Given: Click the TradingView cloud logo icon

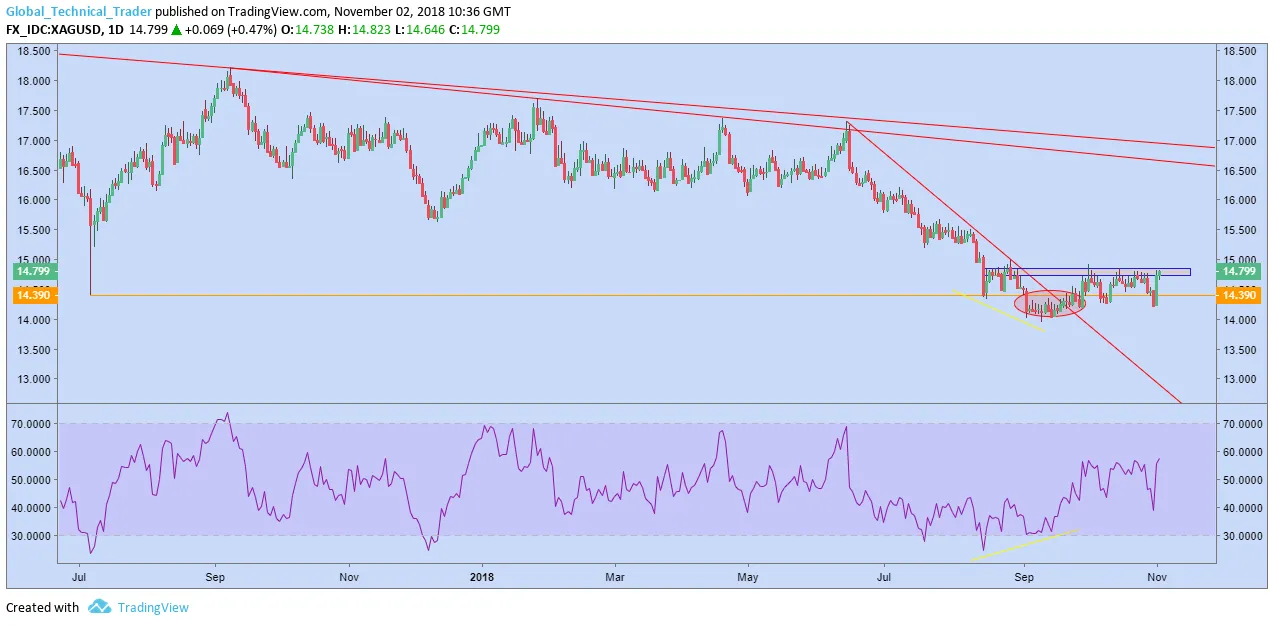Looking at the screenshot, I should point(99,607).
